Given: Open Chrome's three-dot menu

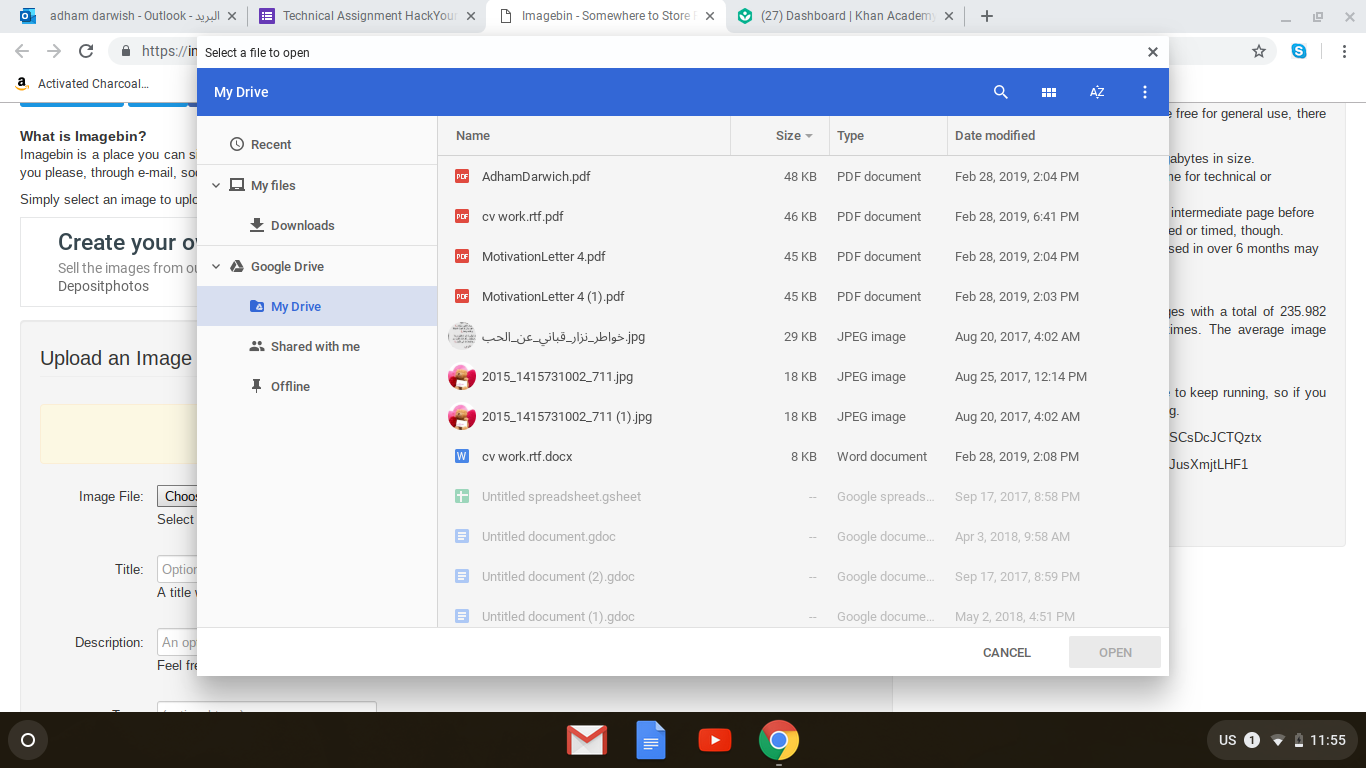Looking at the screenshot, I should [x=1344, y=51].
